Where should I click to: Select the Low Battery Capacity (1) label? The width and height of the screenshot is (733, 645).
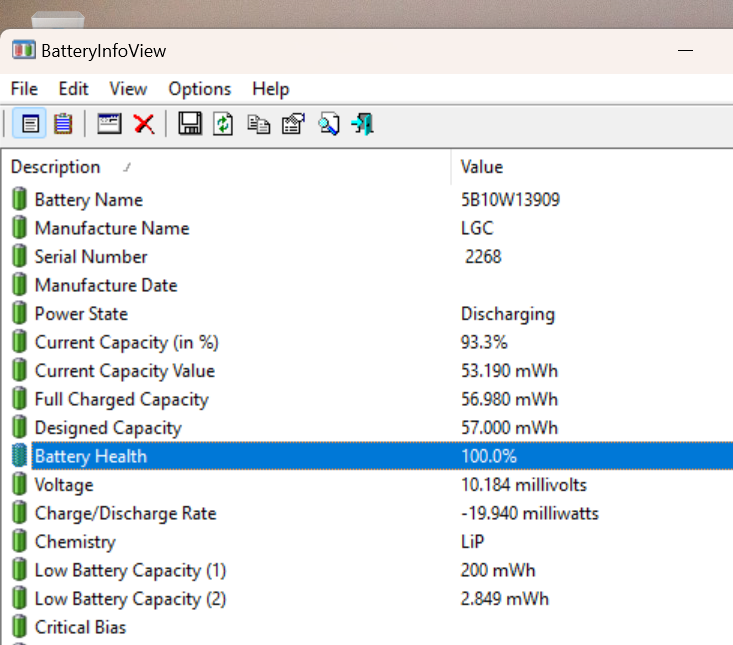point(130,571)
